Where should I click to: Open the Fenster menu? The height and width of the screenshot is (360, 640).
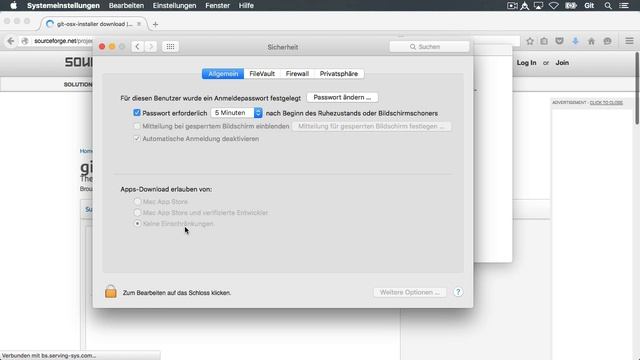(218, 6)
